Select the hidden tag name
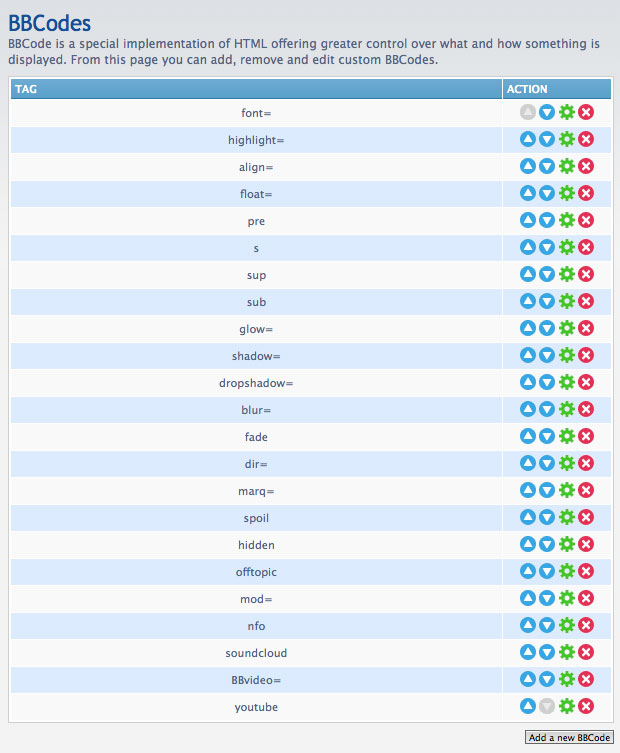 256,545
